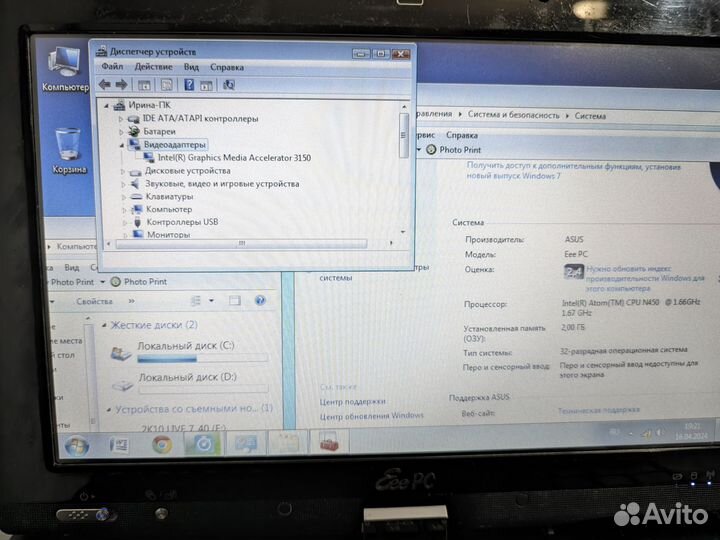Click the update performance index link
This screenshot has width=720, height=540.
[x=645, y=278]
